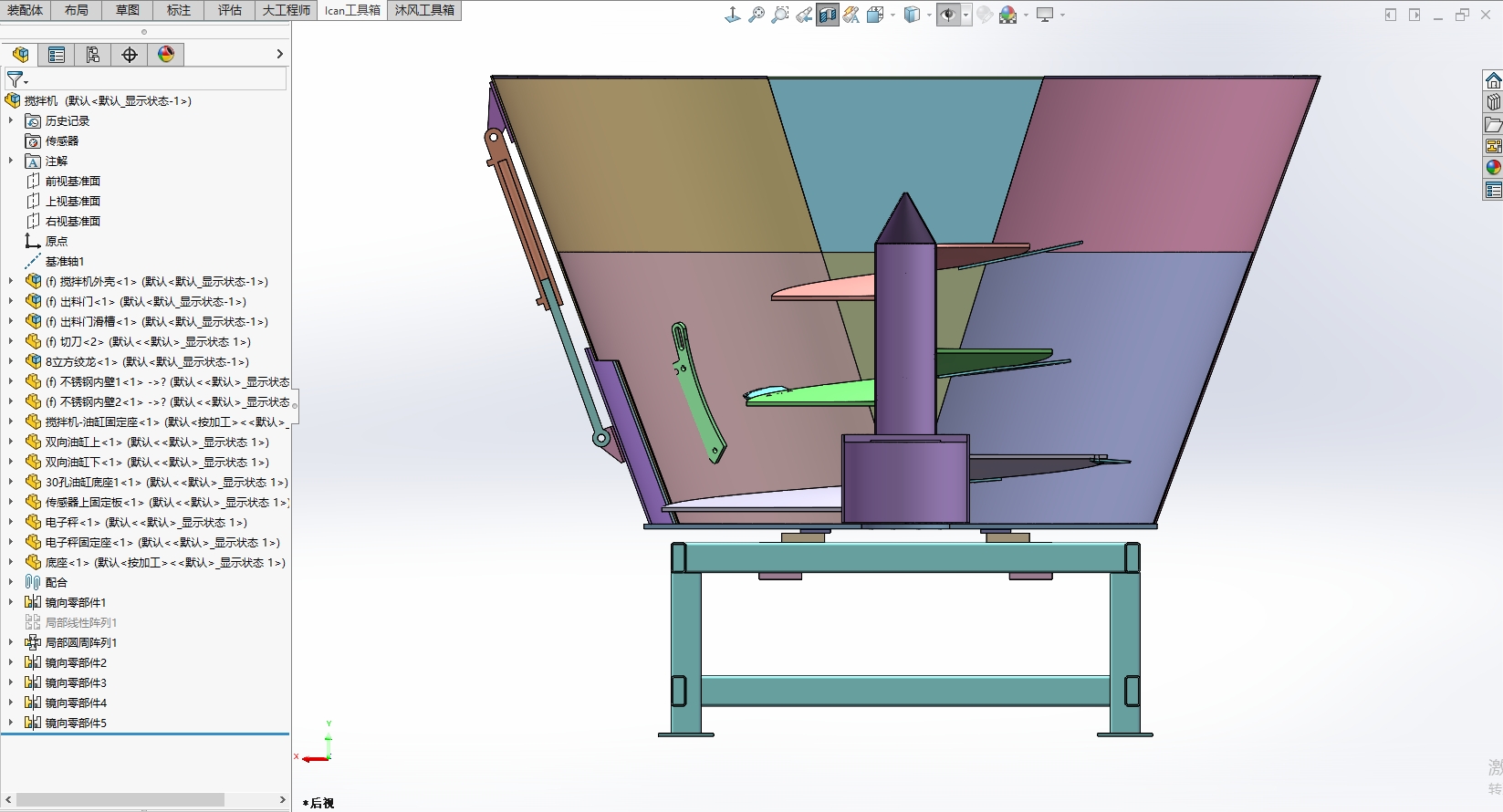Switch to the 草图 tab

point(128,10)
